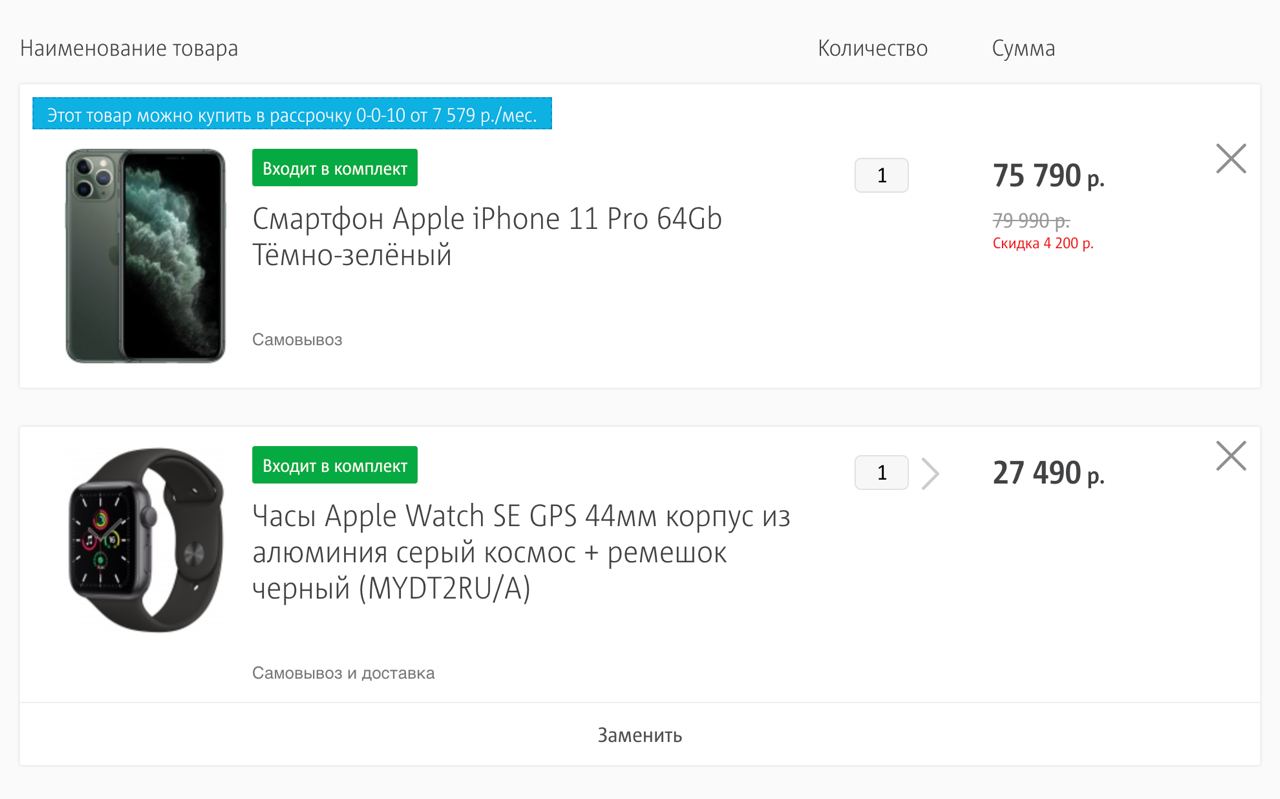Viewport: 1280px width, 799px height.
Task: Click the "Количество" column header
Action: coord(873,48)
